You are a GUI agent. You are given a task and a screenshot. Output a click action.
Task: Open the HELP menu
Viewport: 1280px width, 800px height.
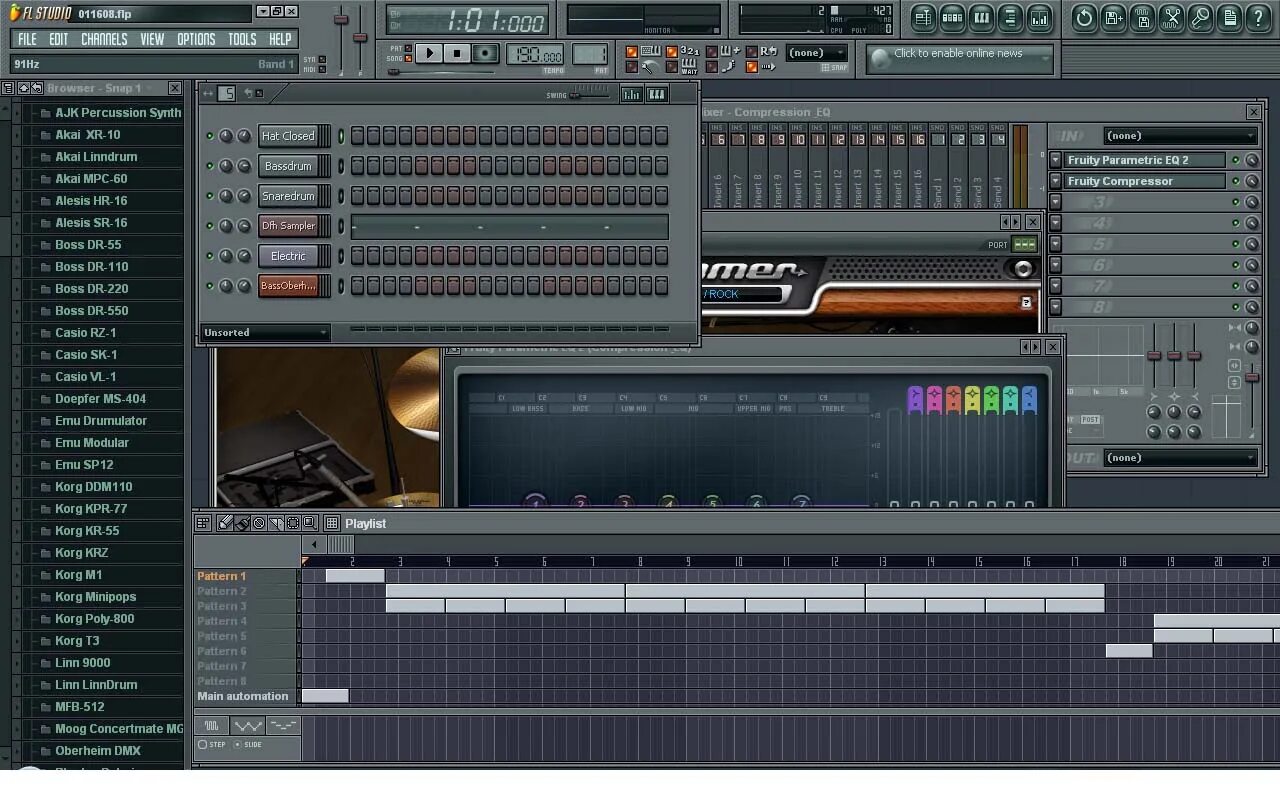[280, 39]
